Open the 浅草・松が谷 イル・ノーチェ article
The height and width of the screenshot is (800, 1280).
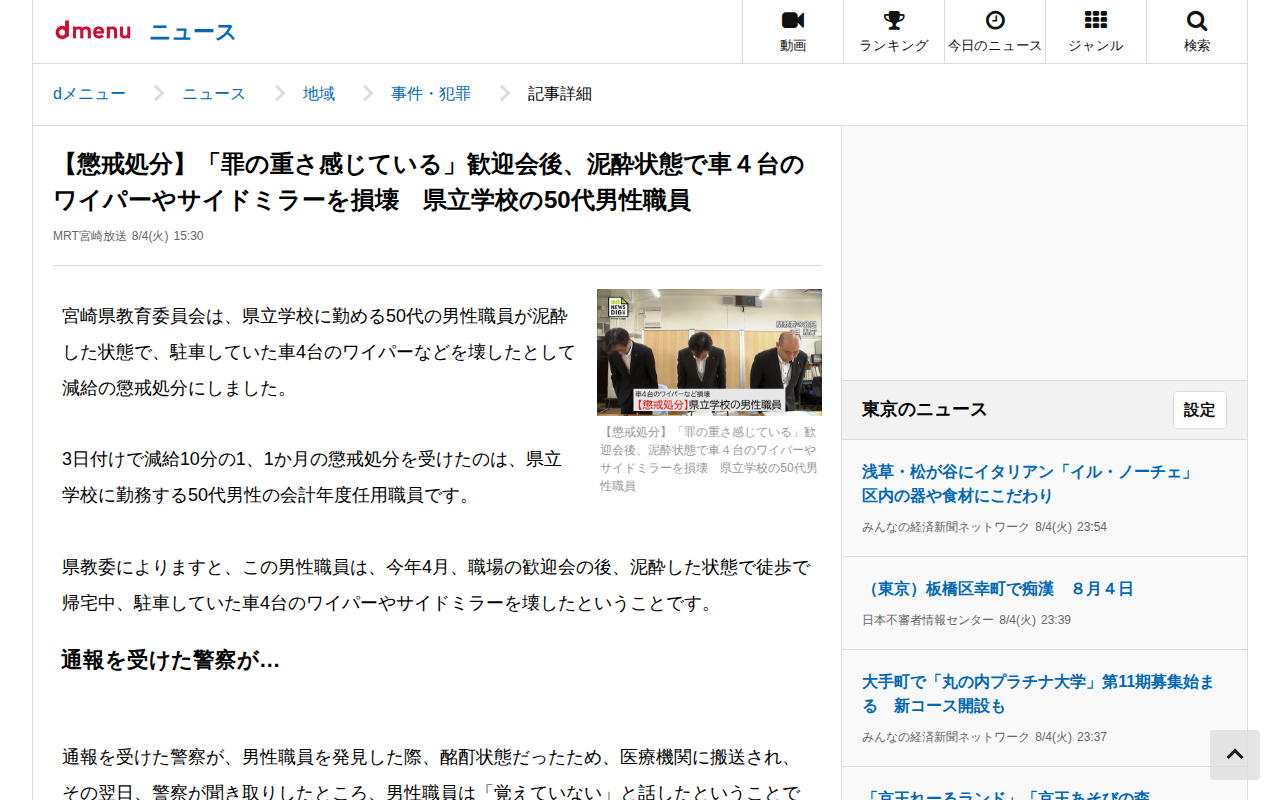coord(1028,484)
